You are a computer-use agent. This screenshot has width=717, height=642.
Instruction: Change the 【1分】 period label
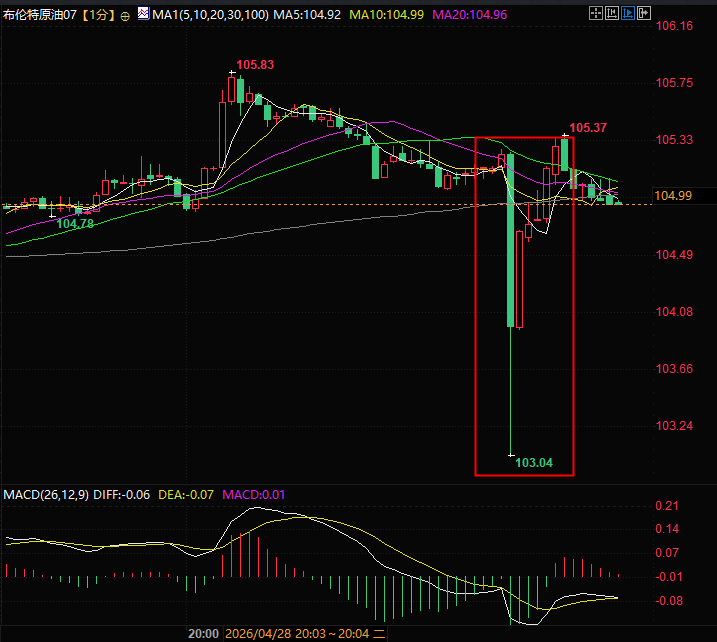pyautogui.click(x=98, y=15)
